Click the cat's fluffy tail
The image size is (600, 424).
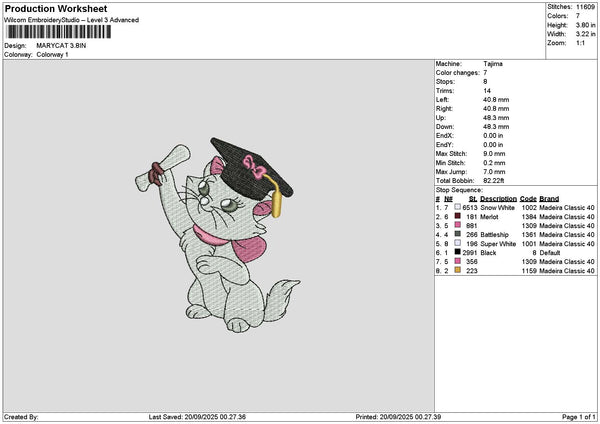pos(282,301)
